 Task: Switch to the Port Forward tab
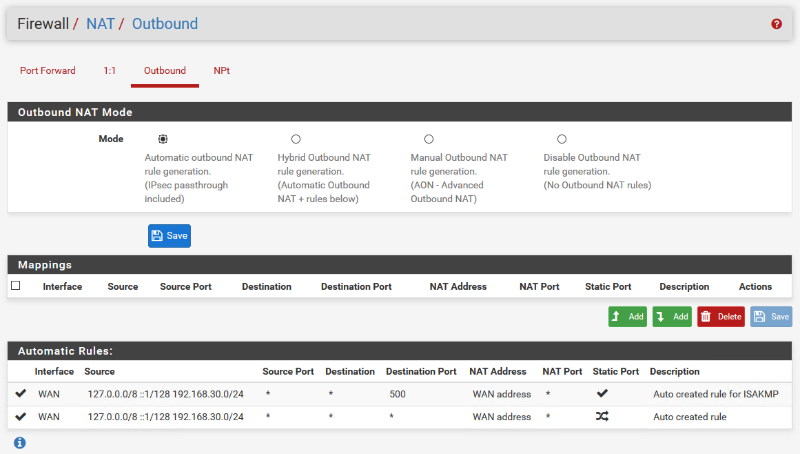tap(48, 71)
